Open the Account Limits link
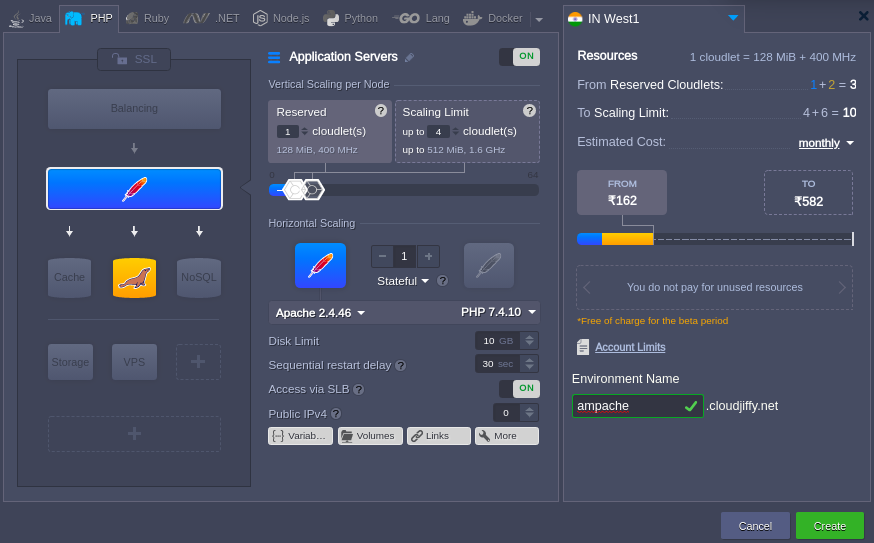874x543 pixels. (x=630, y=347)
